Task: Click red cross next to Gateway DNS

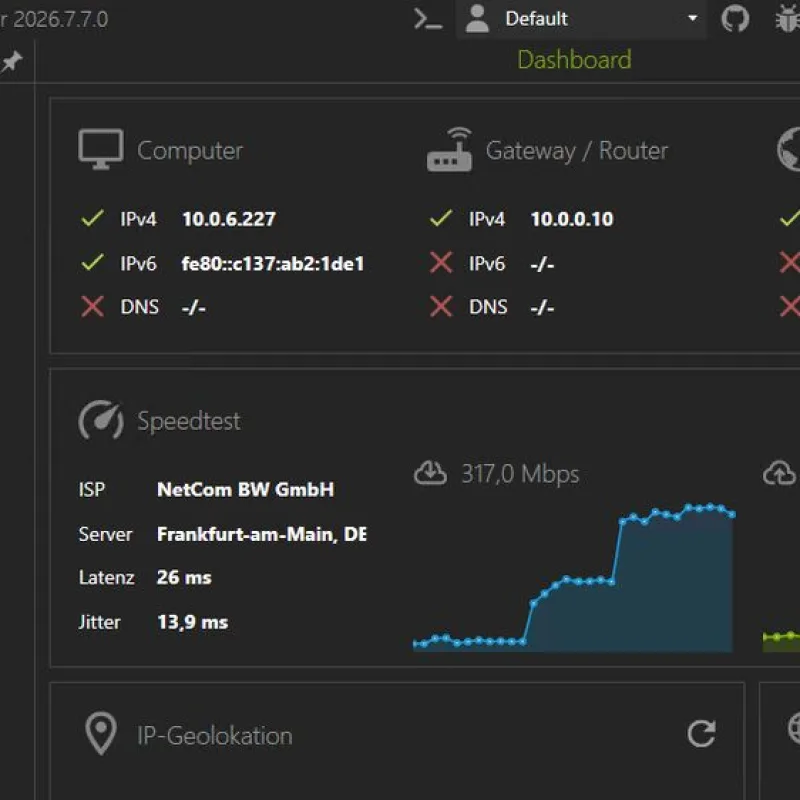Action: pos(441,307)
